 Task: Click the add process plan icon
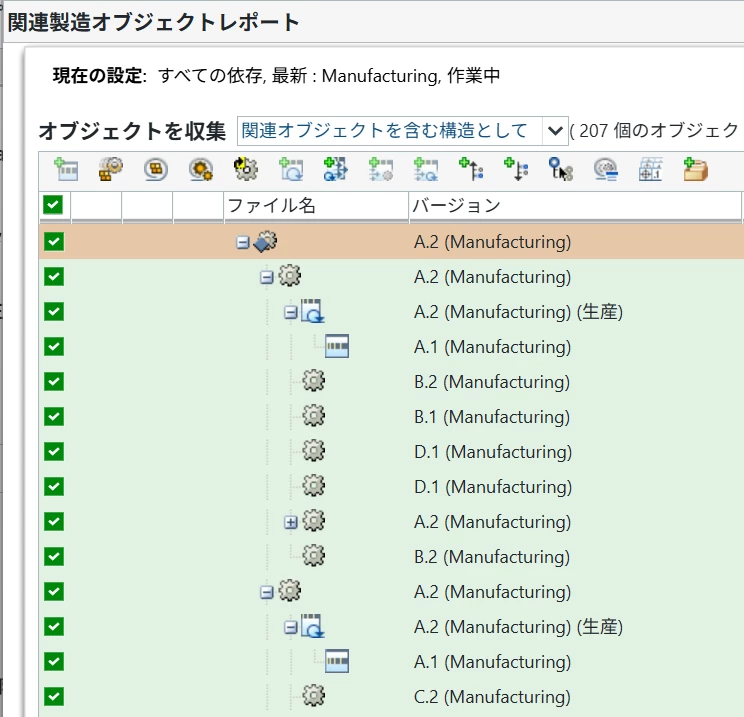[291, 169]
